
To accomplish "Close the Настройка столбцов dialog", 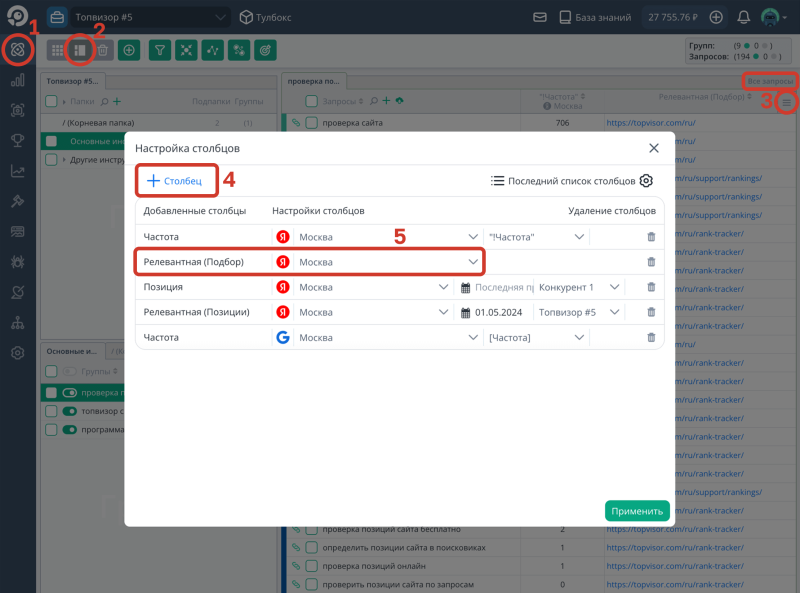I will pos(654,148).
